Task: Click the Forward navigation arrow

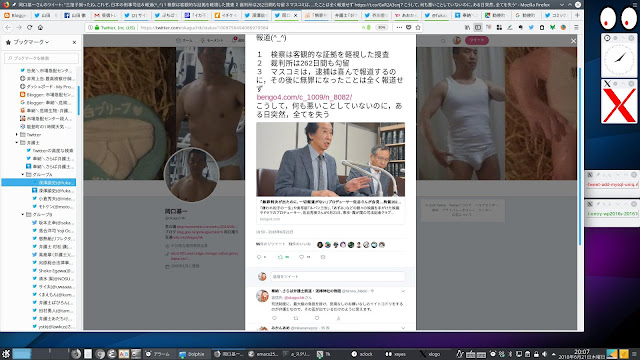Action: (x=19, y=27)
